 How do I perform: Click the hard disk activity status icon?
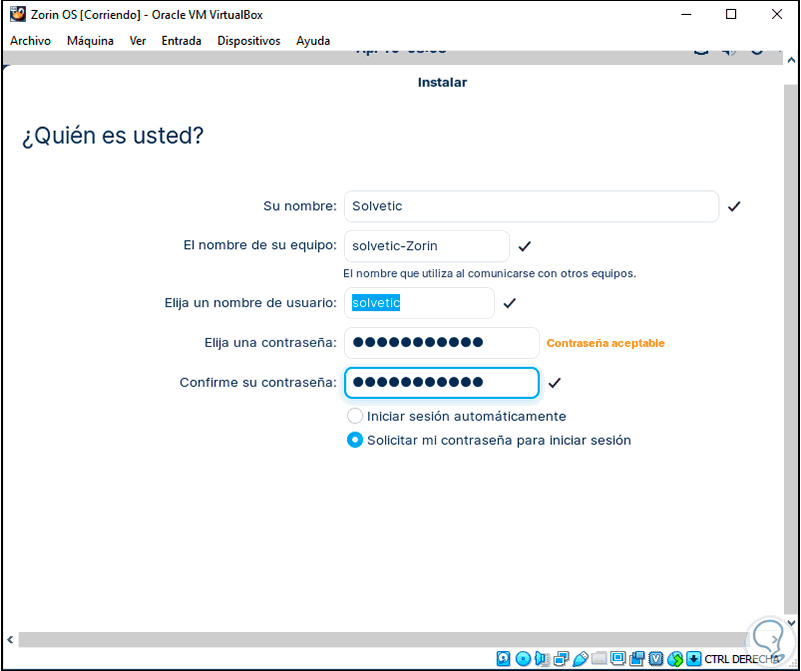[503, 659]
